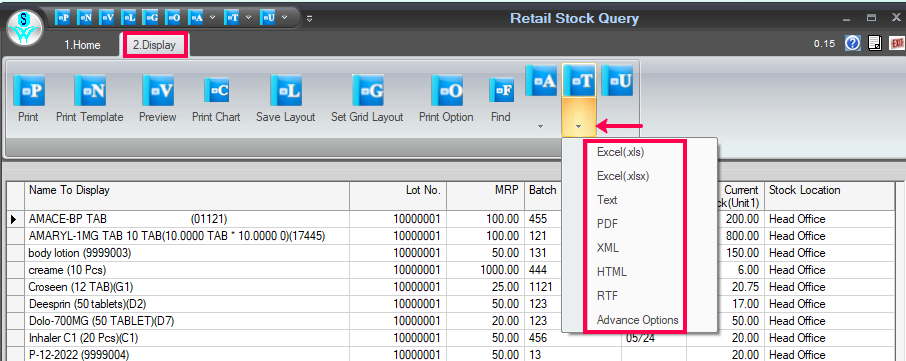Select the creame (10 Pcs) cell
This screenshot has width=906, height=361.
point(187,270)
